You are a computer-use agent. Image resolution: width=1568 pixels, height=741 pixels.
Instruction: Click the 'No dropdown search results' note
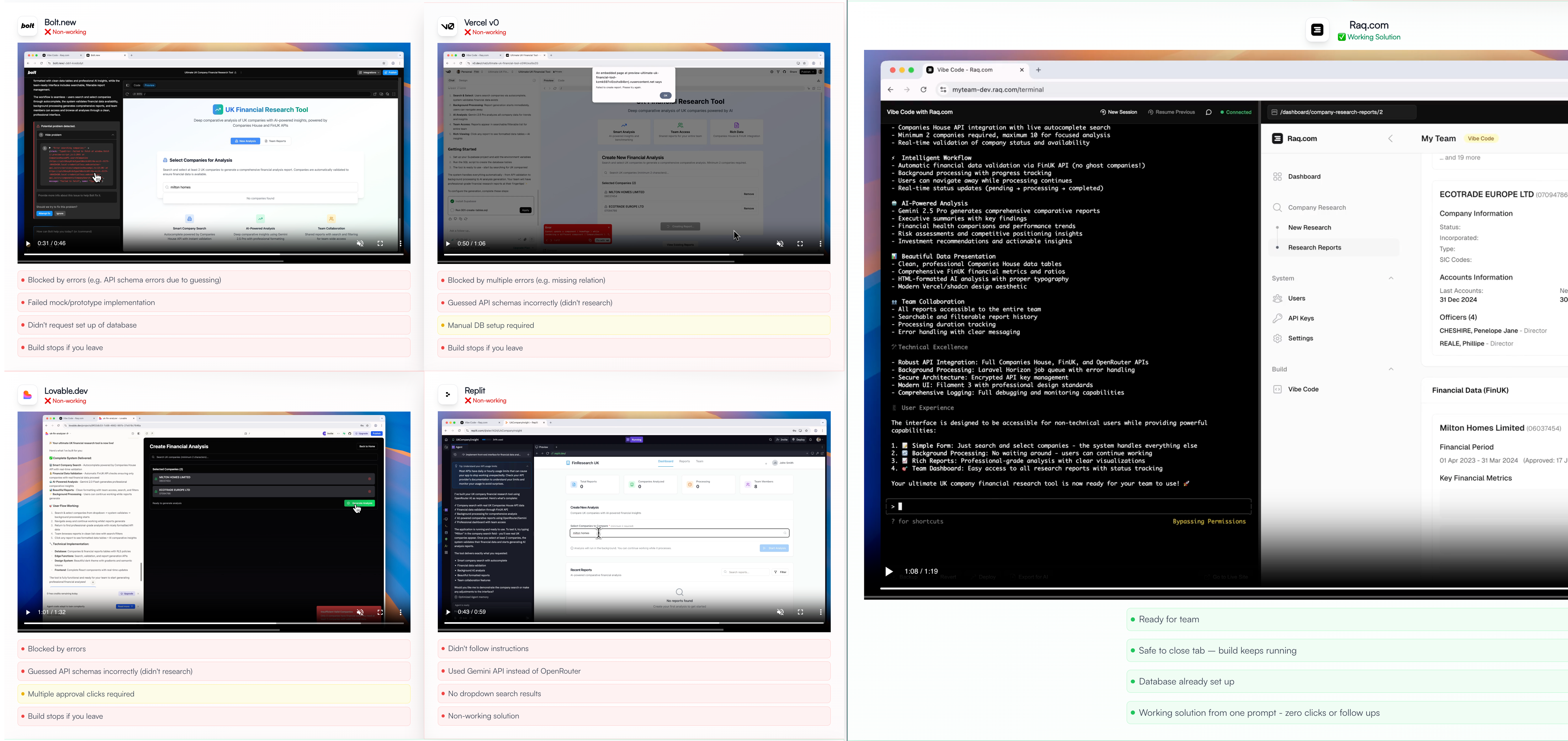pyautogui.click(x=634, y=694)
